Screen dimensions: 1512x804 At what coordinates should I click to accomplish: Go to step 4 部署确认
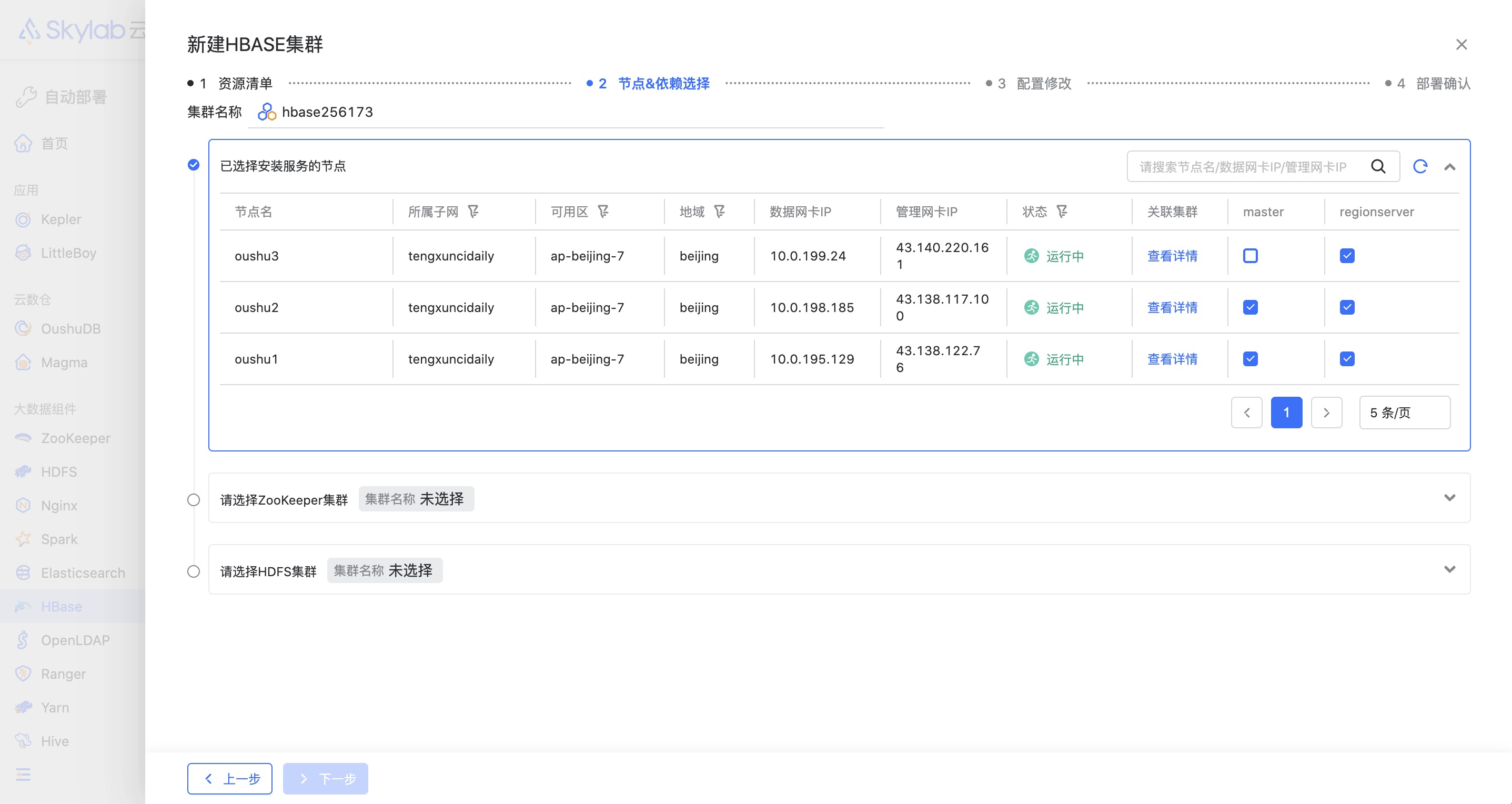(x=1428, y=83)
